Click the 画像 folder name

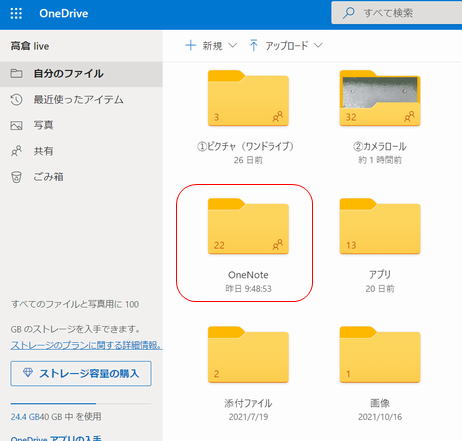click(380, 403)
